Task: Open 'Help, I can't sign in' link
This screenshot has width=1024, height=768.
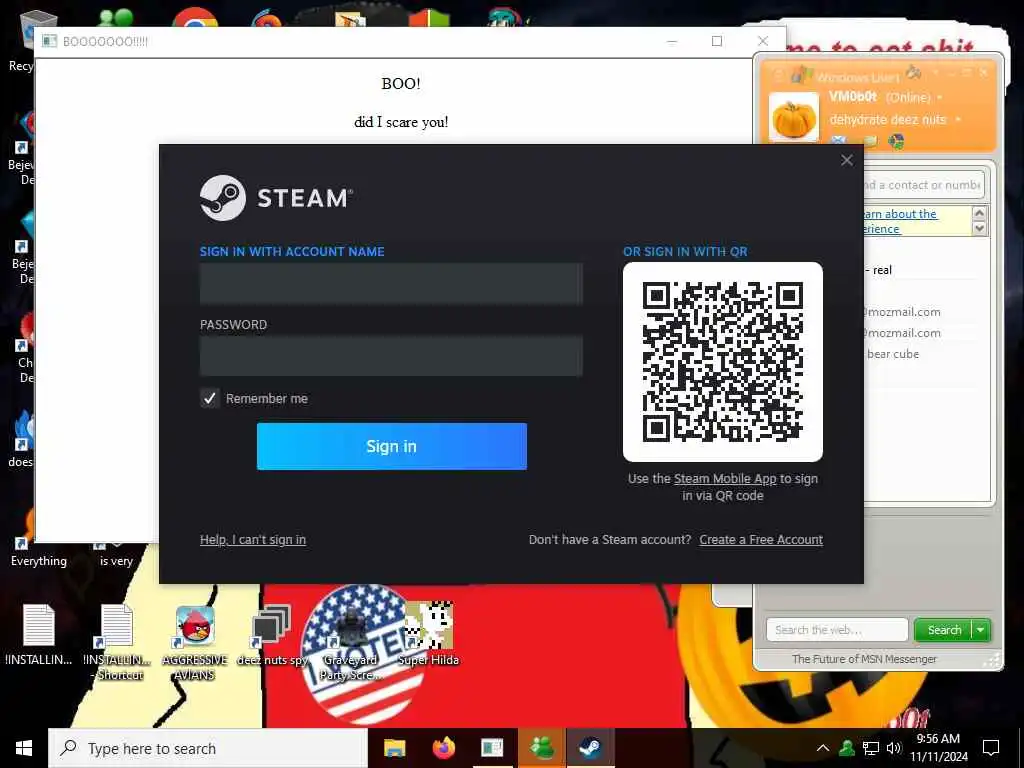Action: pos(253,539)
